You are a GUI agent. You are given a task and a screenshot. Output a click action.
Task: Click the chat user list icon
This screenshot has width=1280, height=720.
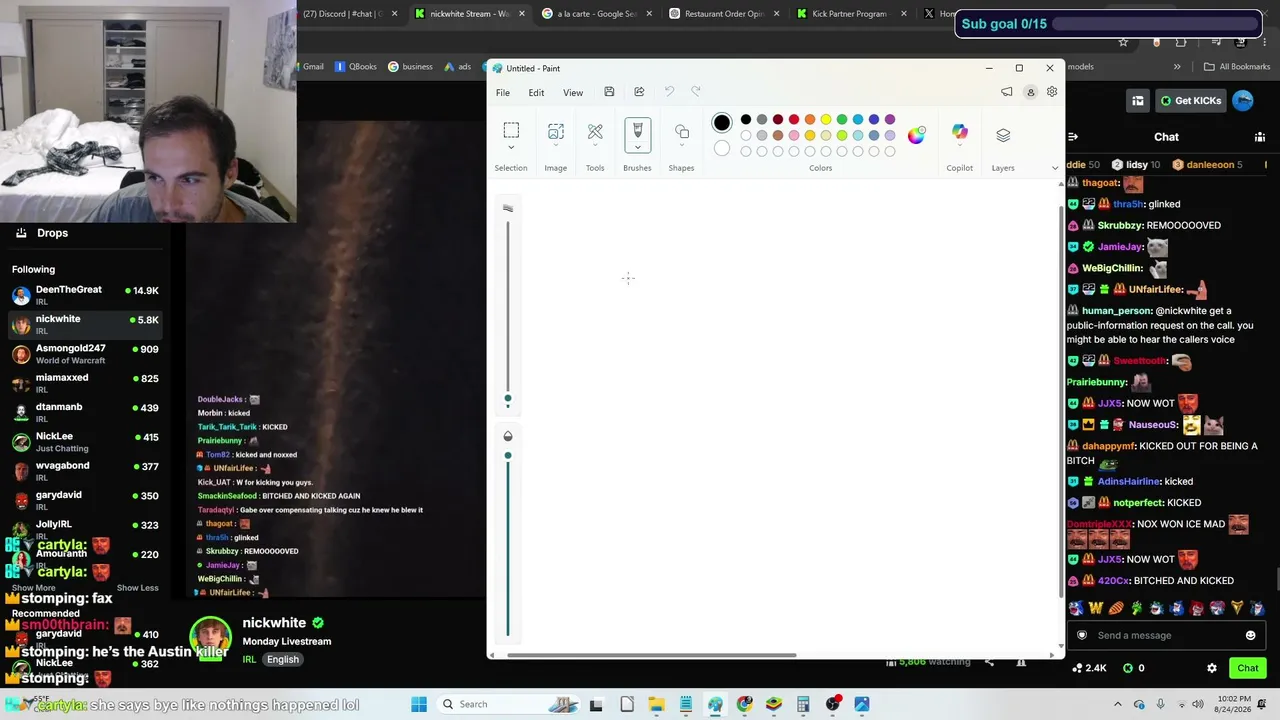(x=1260, y=137)
